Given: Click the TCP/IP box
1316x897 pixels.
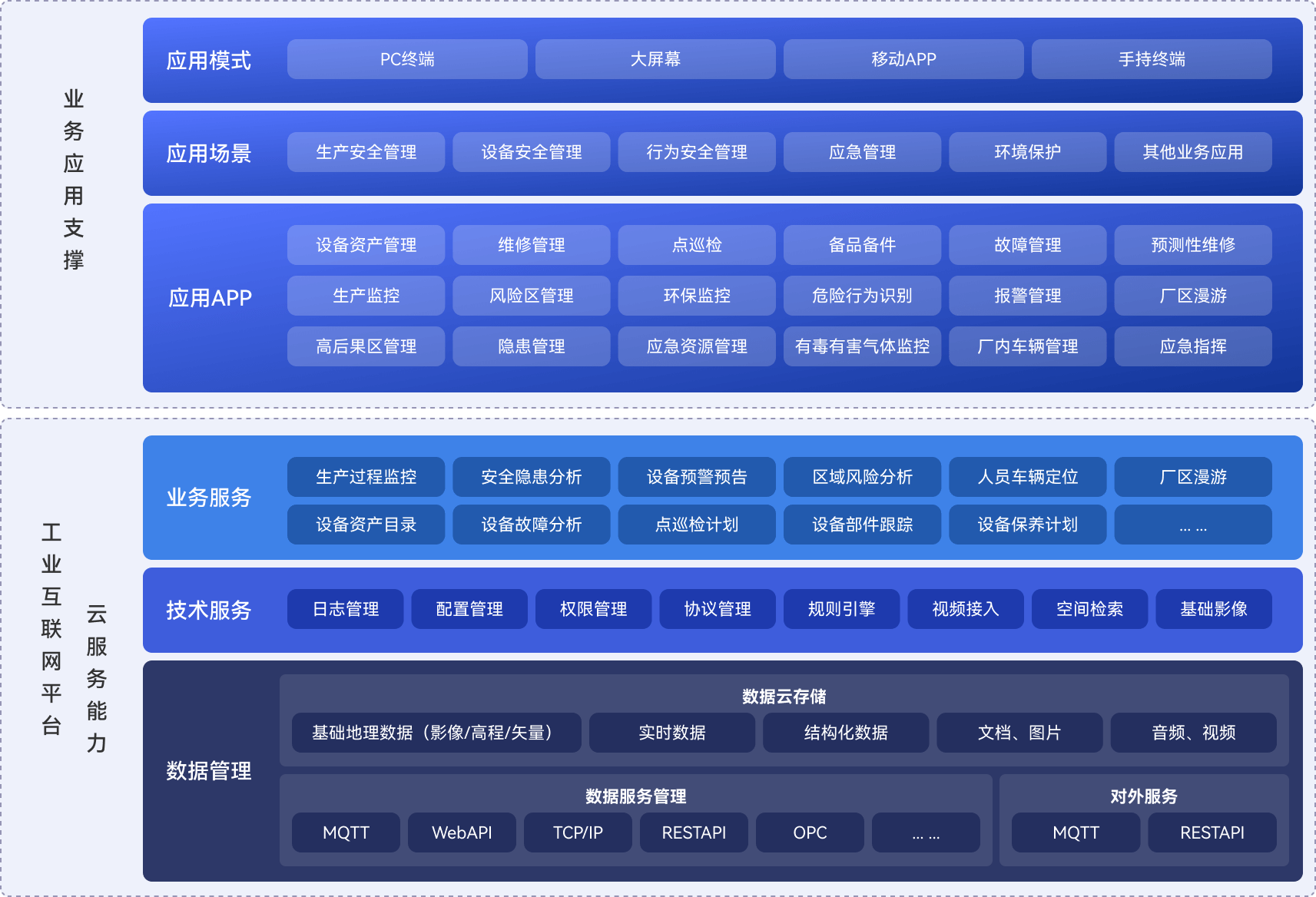Looking at the screenshot, I should (x=578, y=832).
